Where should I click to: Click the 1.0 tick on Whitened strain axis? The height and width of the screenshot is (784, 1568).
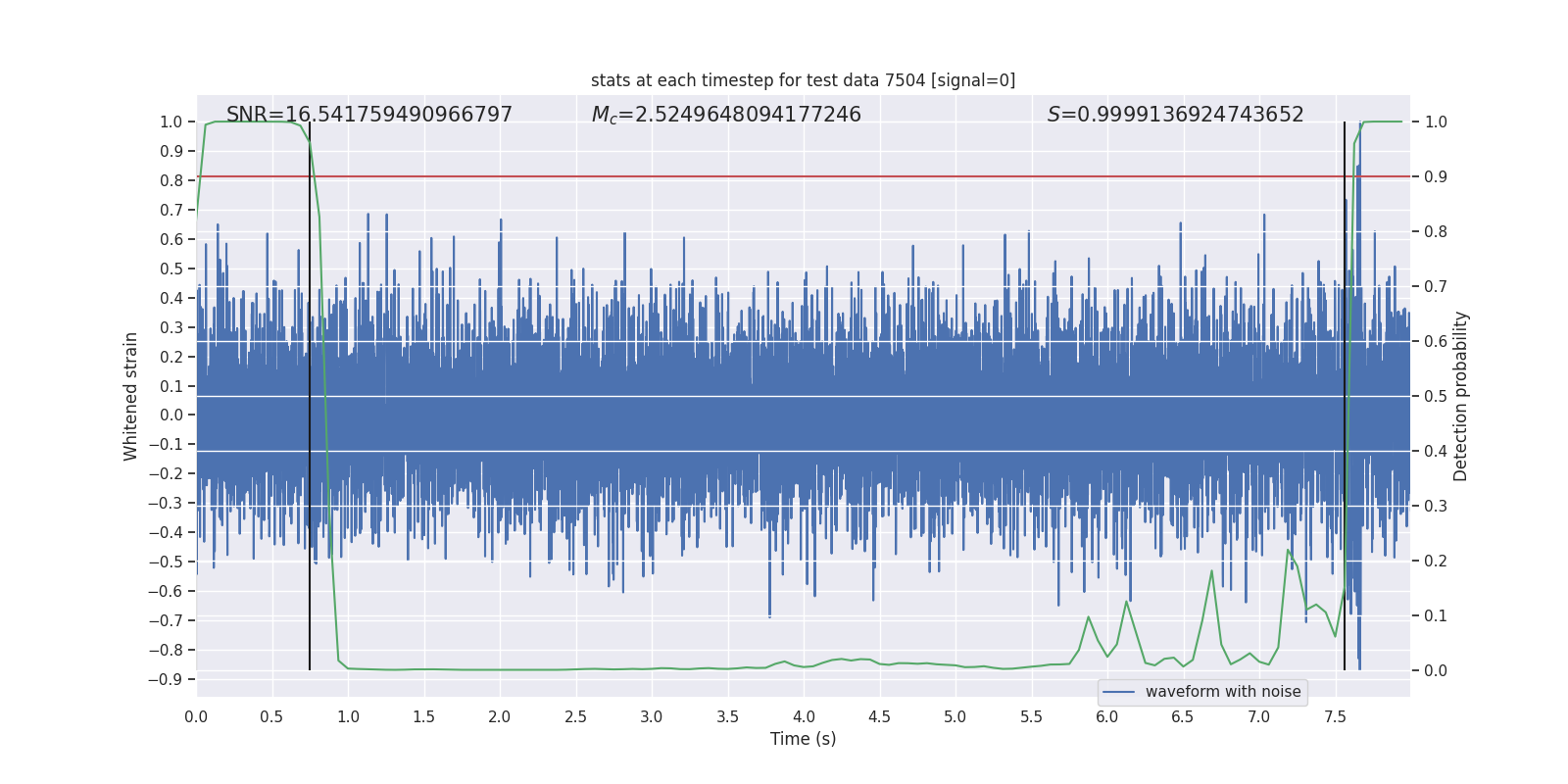click(x=171, y=122)
